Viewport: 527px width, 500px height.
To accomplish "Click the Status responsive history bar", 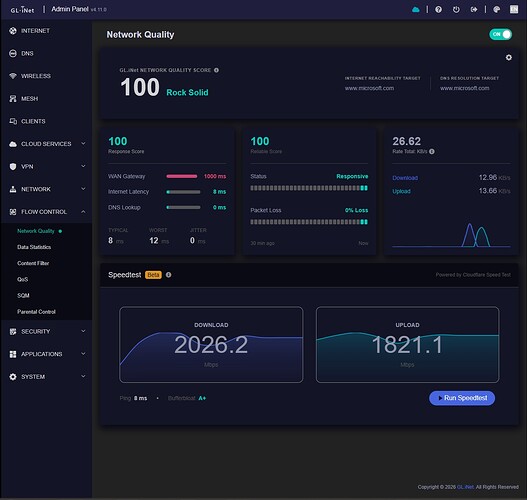I will pos(309,188).
